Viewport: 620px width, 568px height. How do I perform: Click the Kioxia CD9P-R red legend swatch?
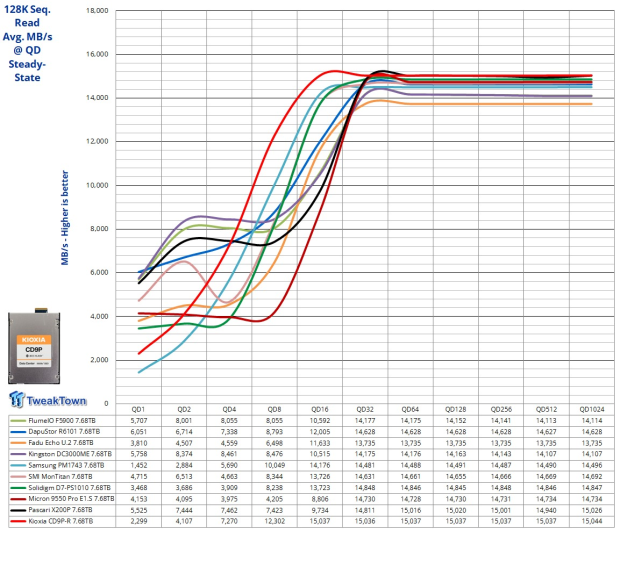[x=18, y=521]
